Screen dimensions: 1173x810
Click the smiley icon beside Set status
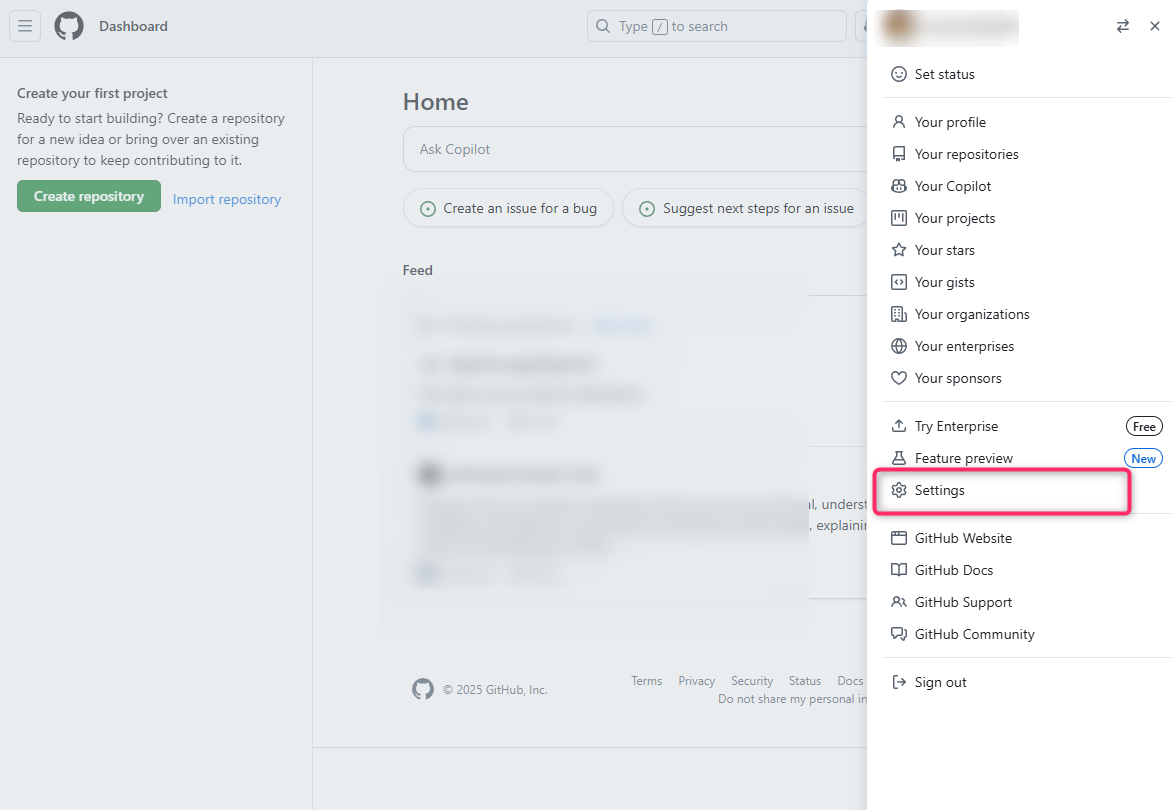898,74
